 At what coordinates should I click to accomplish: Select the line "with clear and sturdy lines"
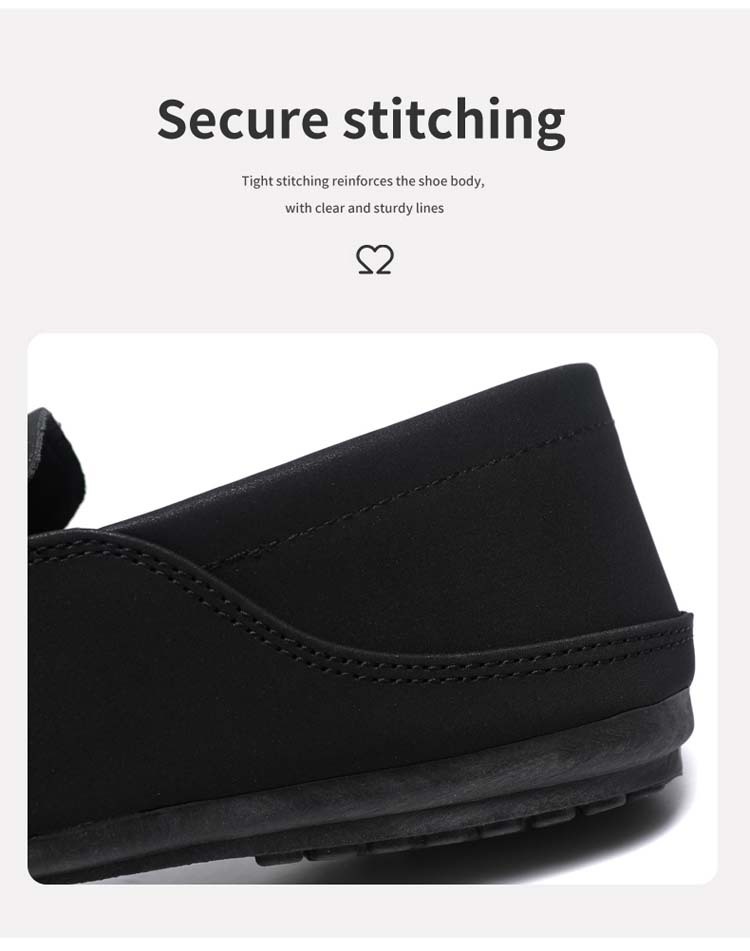(364, 208)
